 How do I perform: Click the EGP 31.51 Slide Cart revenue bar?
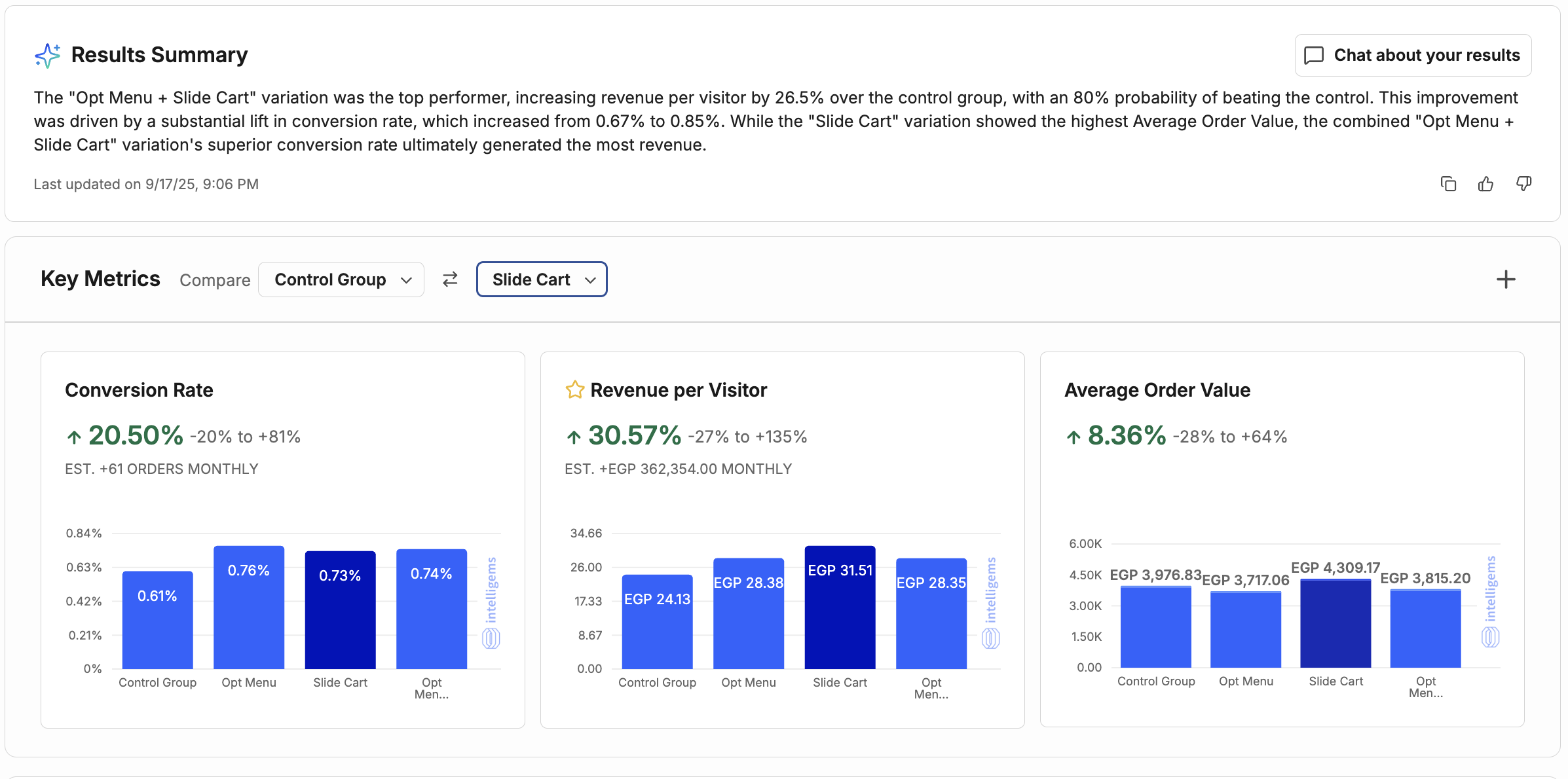(840, 607)
